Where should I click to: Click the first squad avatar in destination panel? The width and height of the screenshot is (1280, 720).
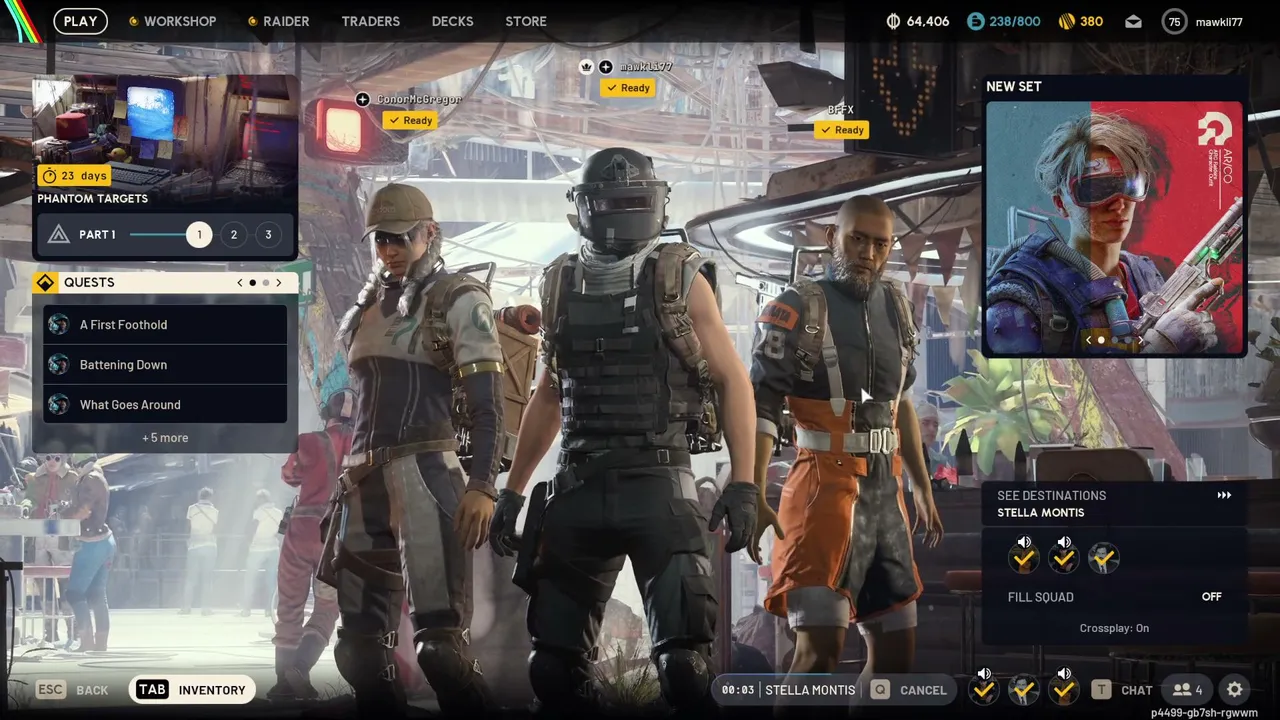coord(1023,559)
